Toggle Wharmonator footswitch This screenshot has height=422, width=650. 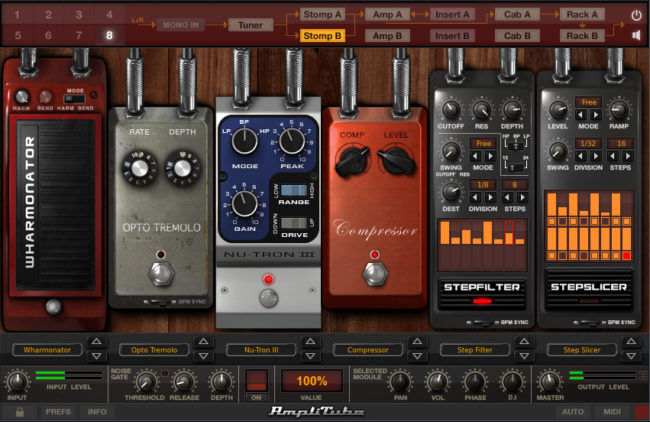(x=53, y=307)
